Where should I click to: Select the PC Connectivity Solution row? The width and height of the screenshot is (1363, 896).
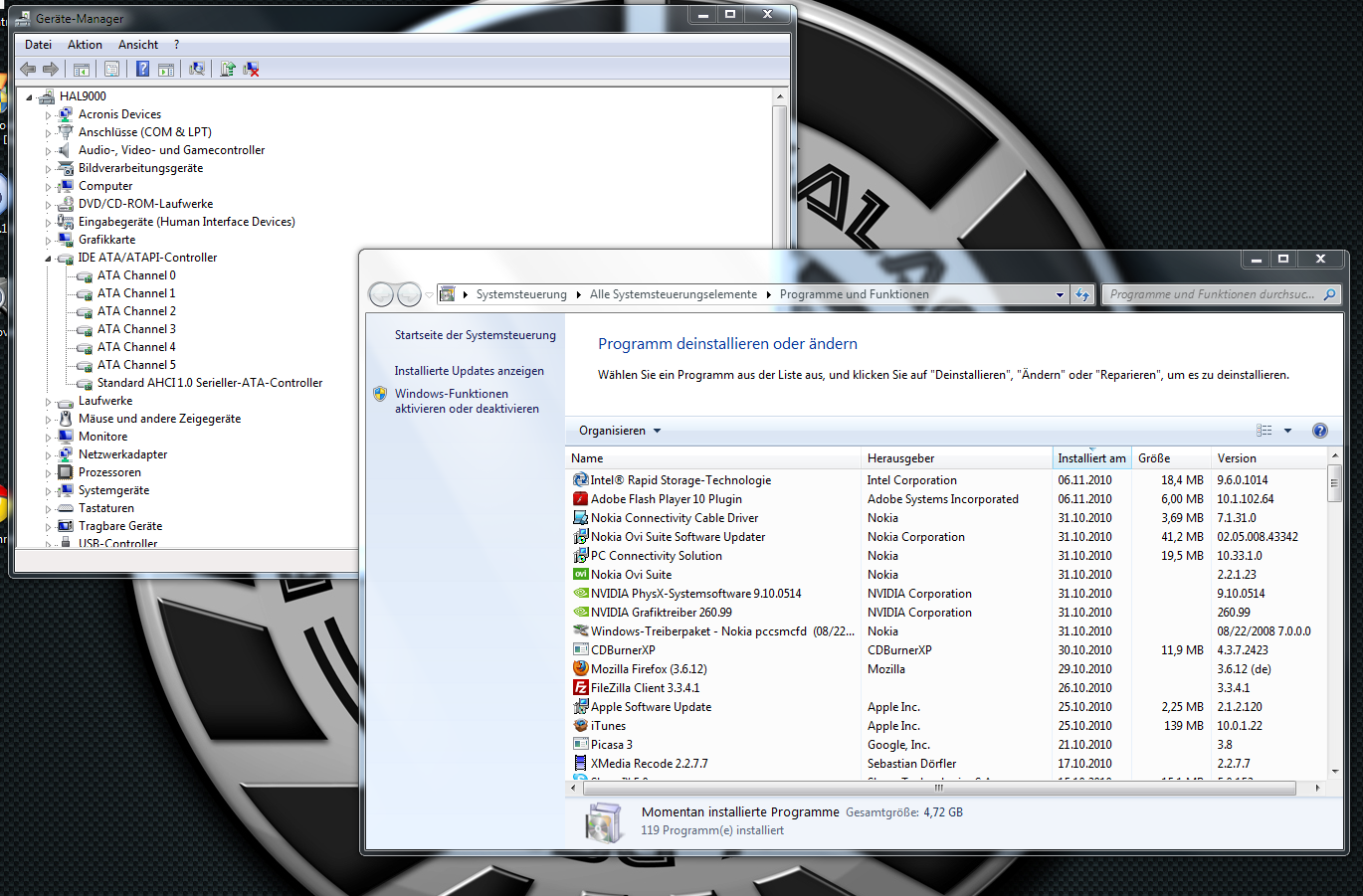[x=945, y=556]
